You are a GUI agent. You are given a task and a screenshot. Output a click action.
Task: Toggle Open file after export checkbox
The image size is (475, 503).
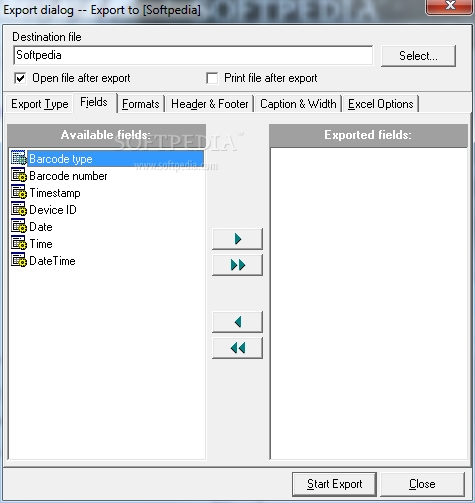coord(20,78)
